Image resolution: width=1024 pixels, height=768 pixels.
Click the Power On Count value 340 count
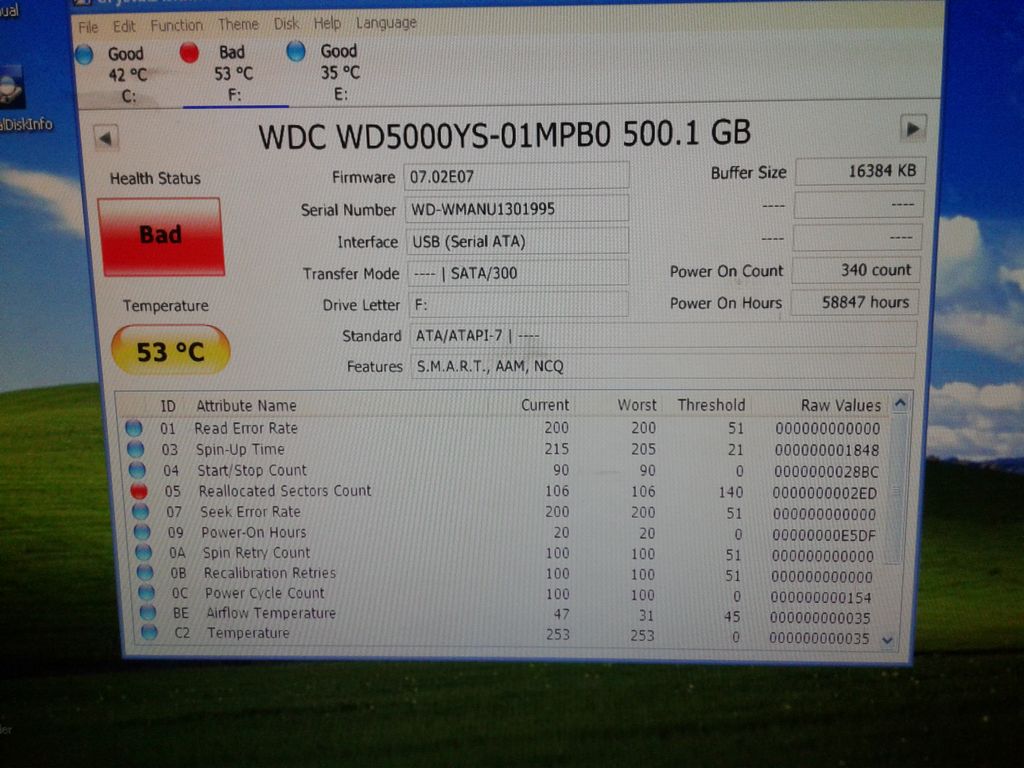pyautogui.click(x=856, y=270)
